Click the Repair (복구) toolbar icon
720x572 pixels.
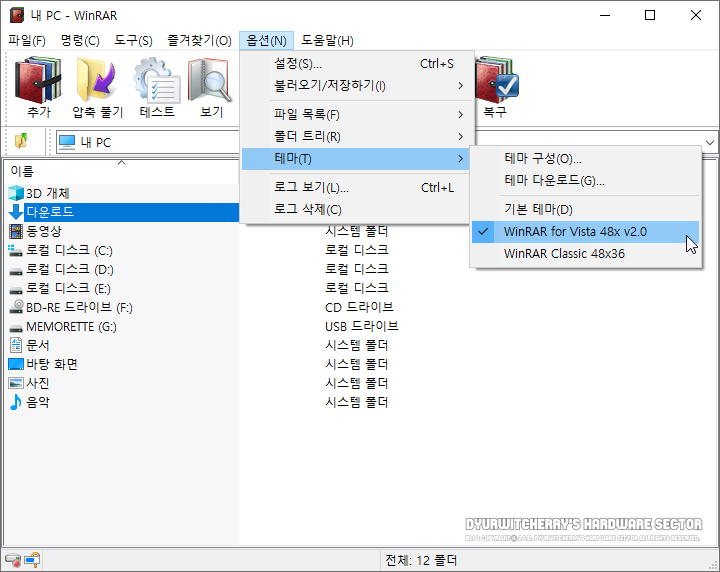(497, 80)
